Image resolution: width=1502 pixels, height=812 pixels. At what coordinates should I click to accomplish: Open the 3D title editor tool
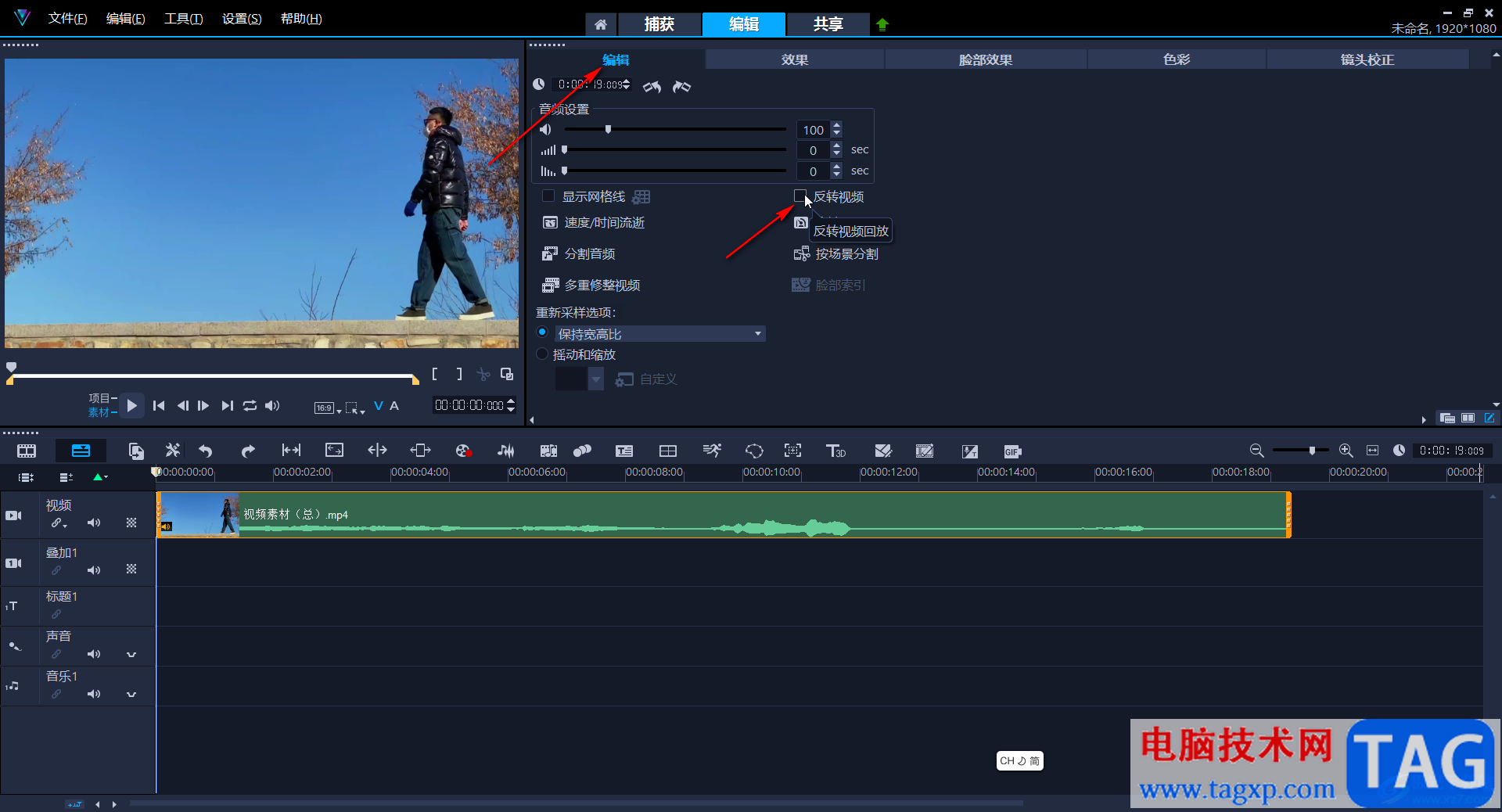point(835,451)
